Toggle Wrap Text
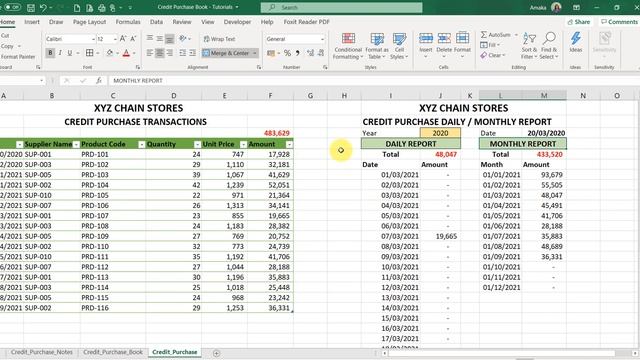 219,39
